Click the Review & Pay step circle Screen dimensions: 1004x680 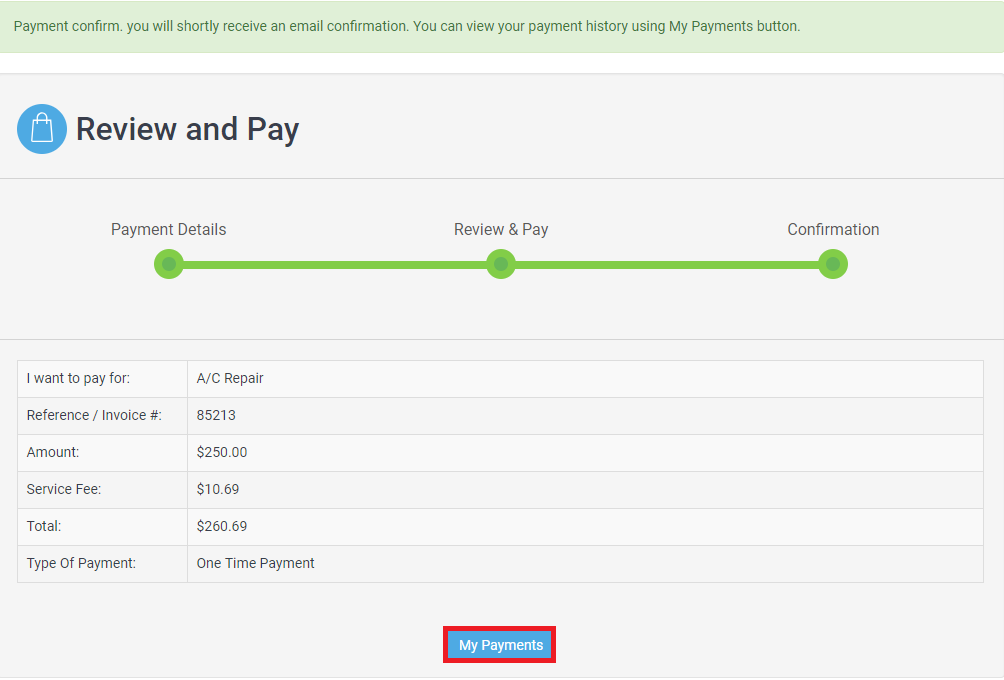(x=501, y=264)
